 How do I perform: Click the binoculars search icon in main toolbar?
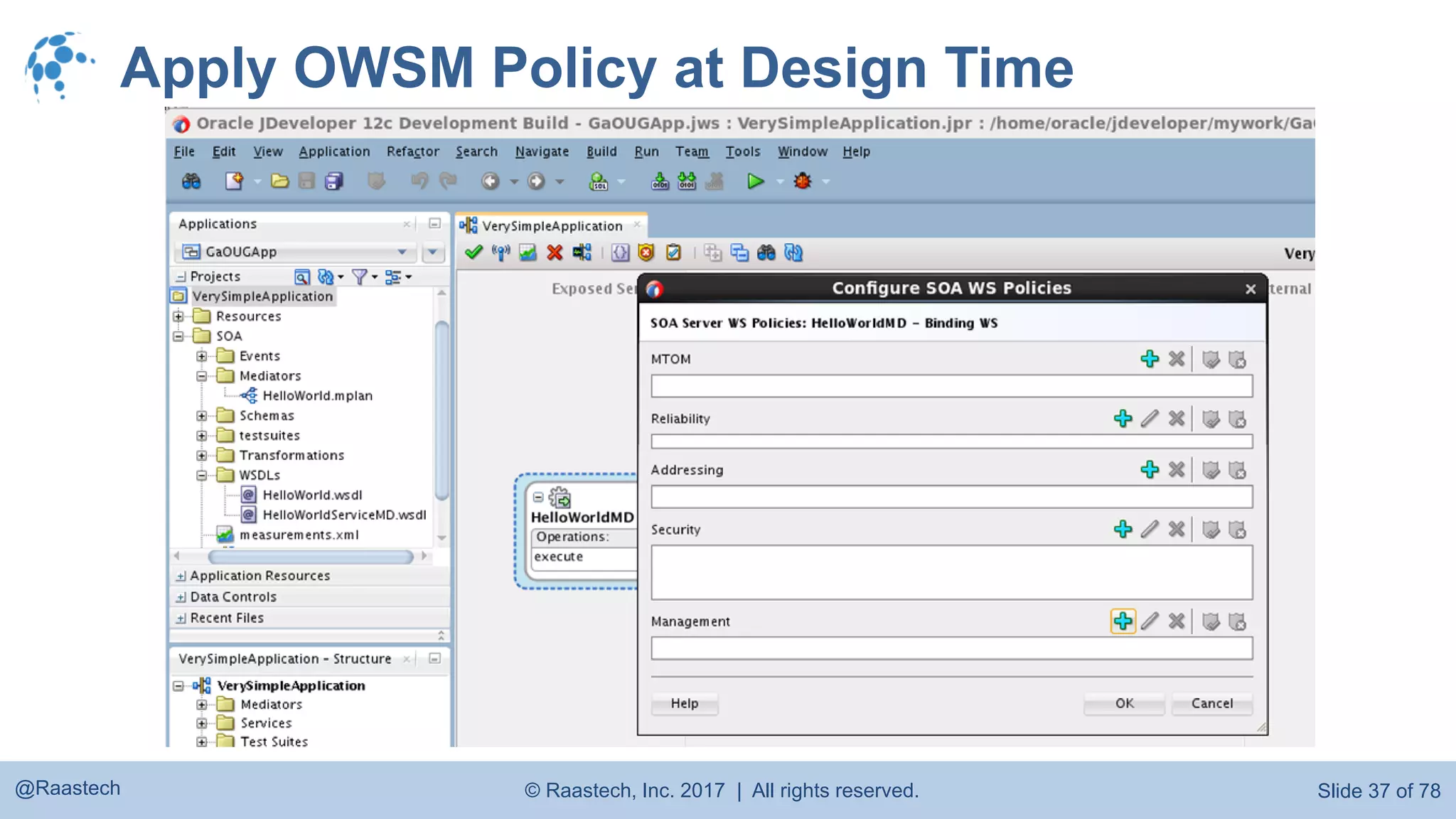tap(191, 181)
